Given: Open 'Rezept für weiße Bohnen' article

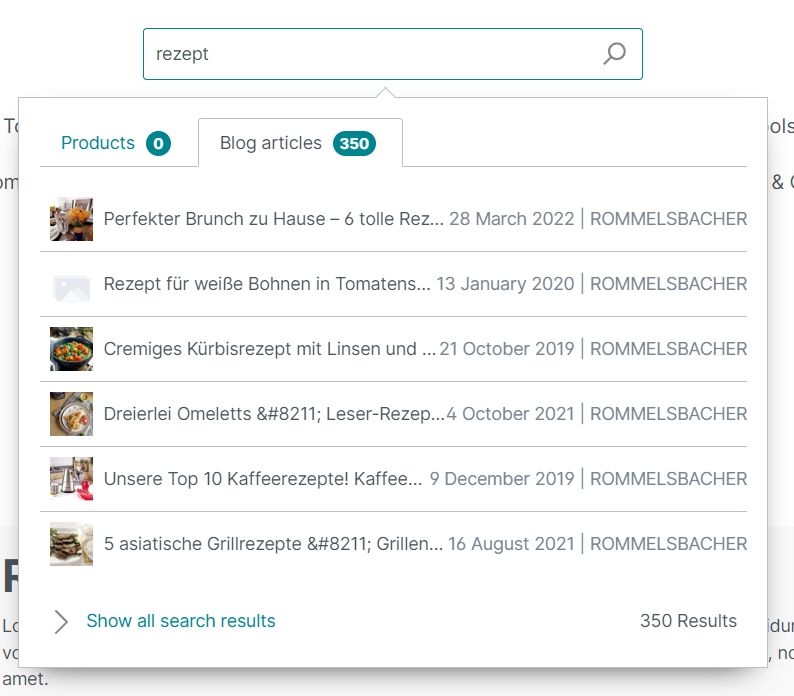Looking at the screenshot, I should click(x=267, y=284).
